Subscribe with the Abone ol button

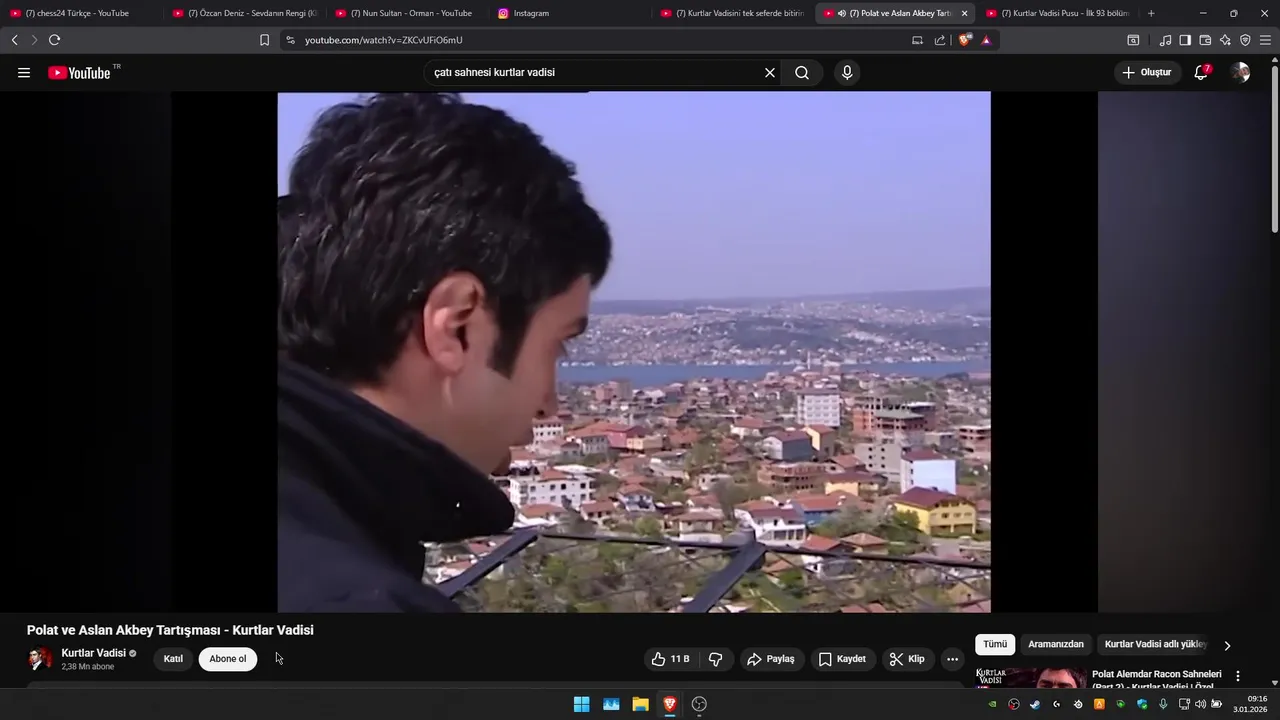click(228, 659)
